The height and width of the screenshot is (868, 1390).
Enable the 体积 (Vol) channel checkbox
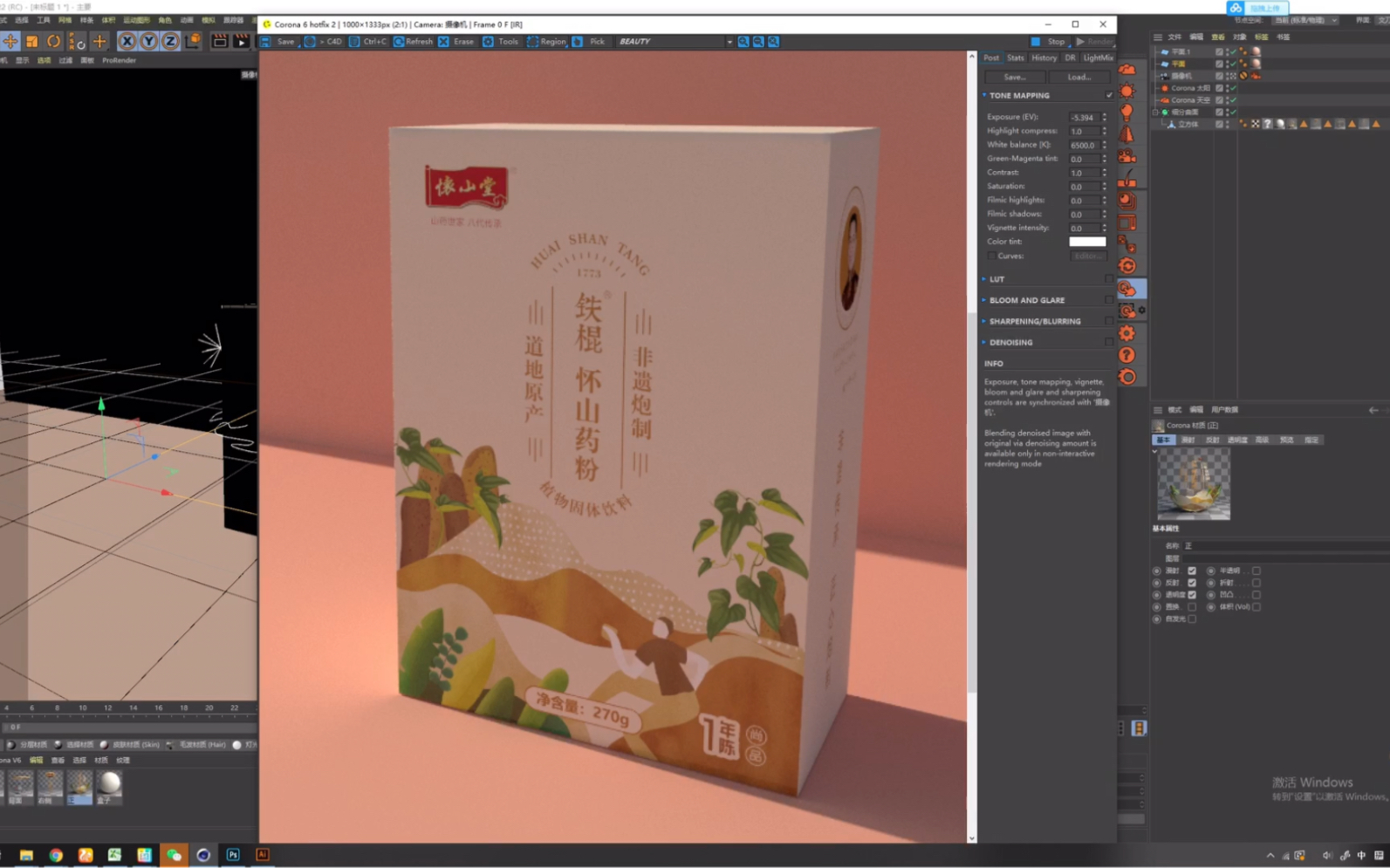coord(1256,607)
